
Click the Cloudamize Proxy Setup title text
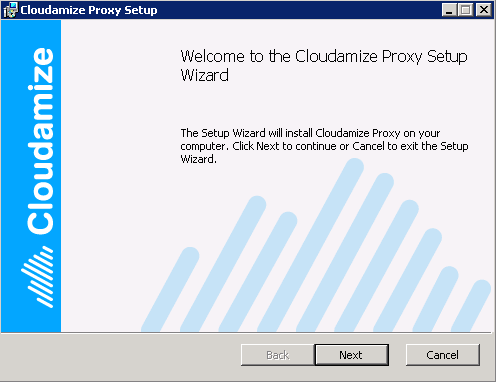click(x=89, y=10)
